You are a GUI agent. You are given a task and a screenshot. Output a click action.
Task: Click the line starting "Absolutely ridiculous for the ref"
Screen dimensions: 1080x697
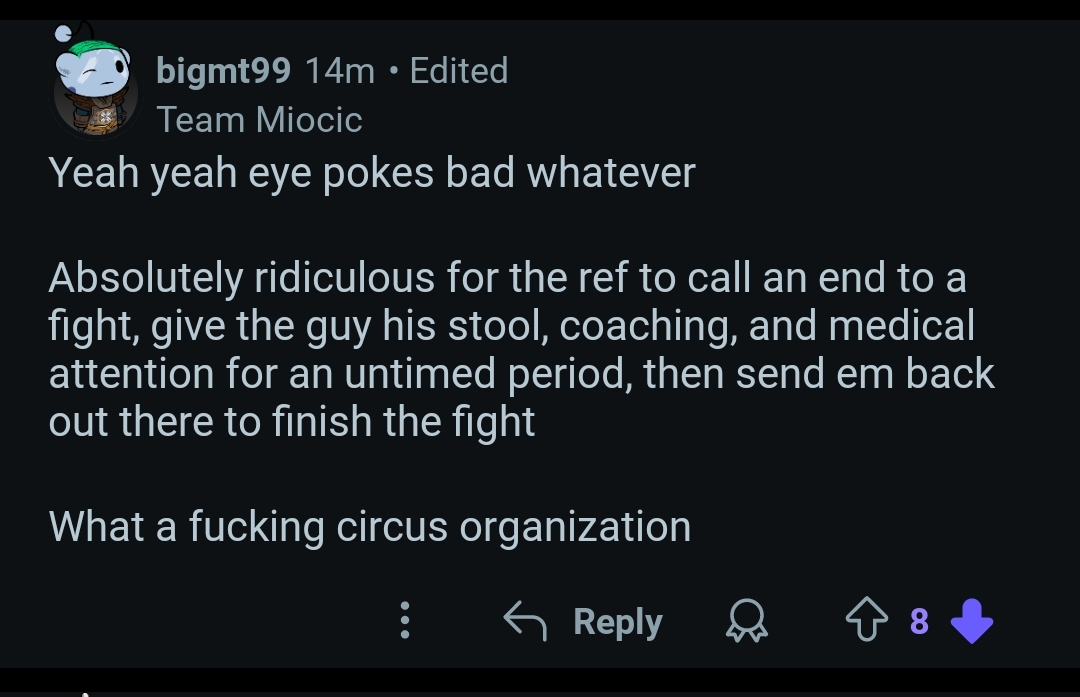[x=507, y=278]
